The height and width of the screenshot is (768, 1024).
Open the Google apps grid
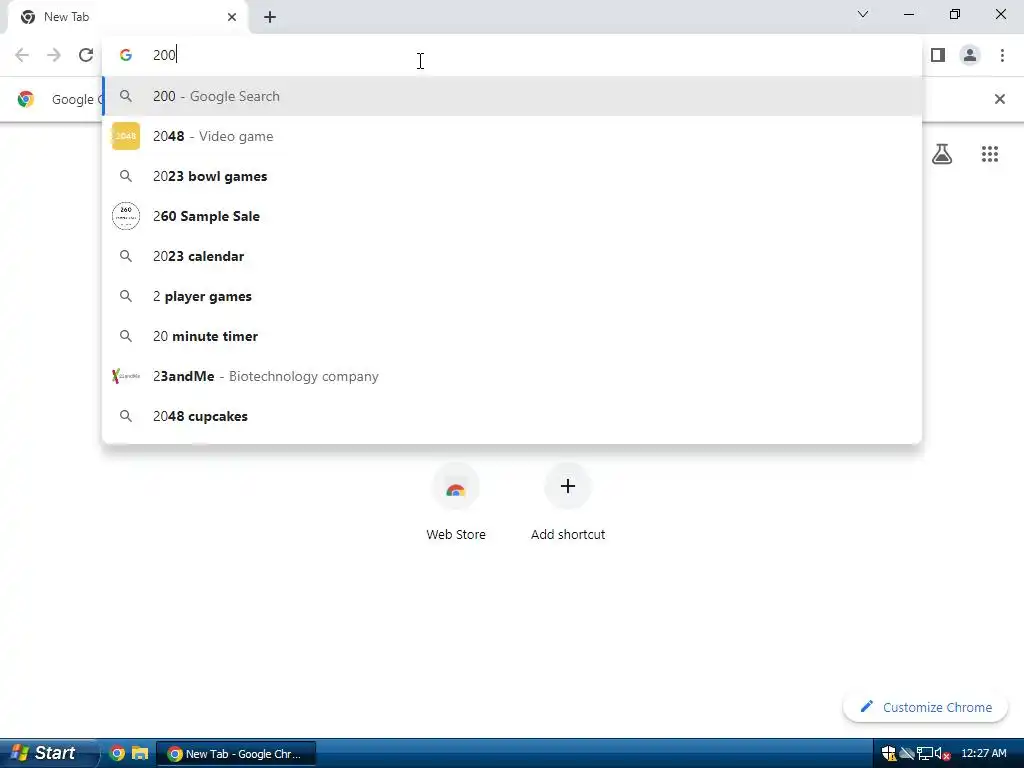pyautogui.click(x=990, y=154)
